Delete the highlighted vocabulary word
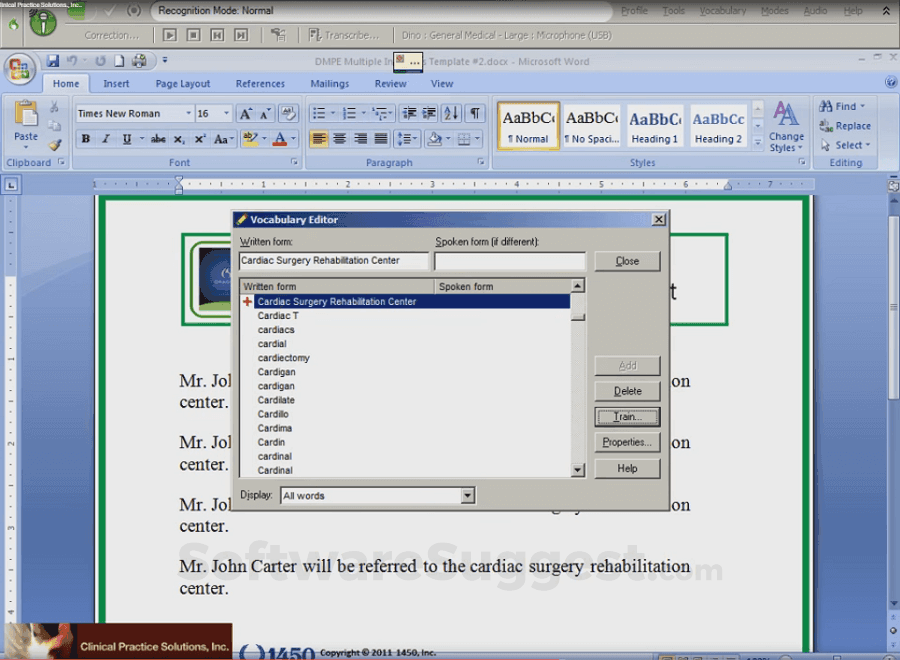900x660 pixels. [x=627, y=390]
